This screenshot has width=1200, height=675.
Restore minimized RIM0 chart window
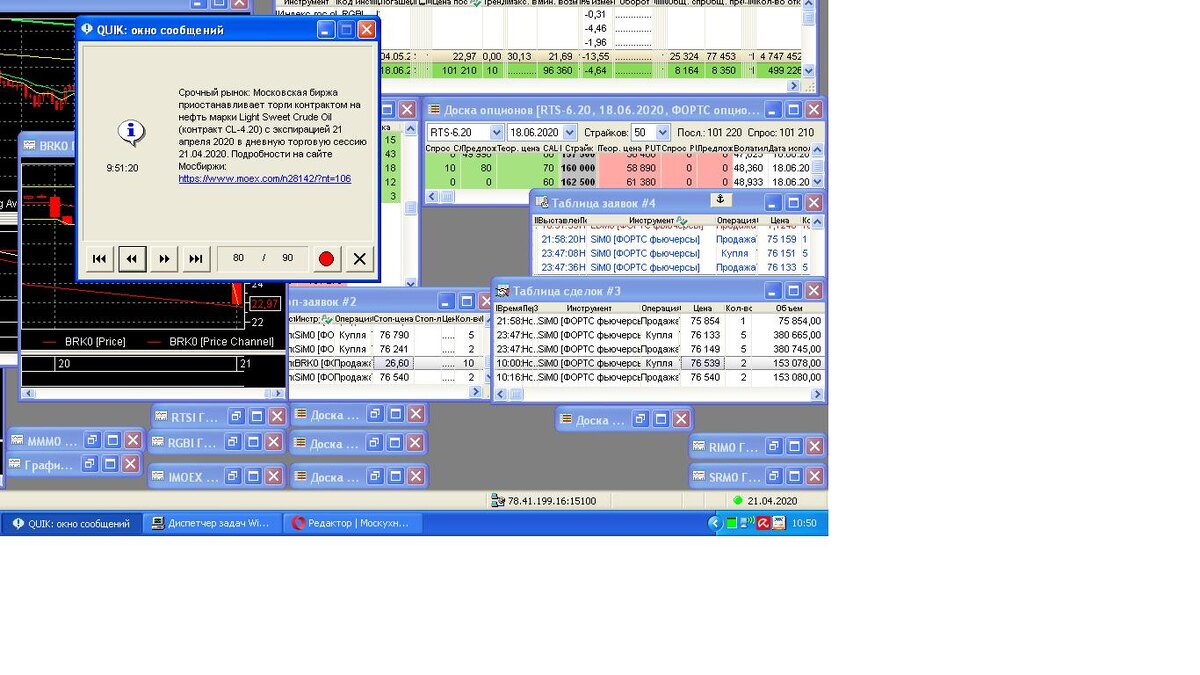click(x=774, y=447)
